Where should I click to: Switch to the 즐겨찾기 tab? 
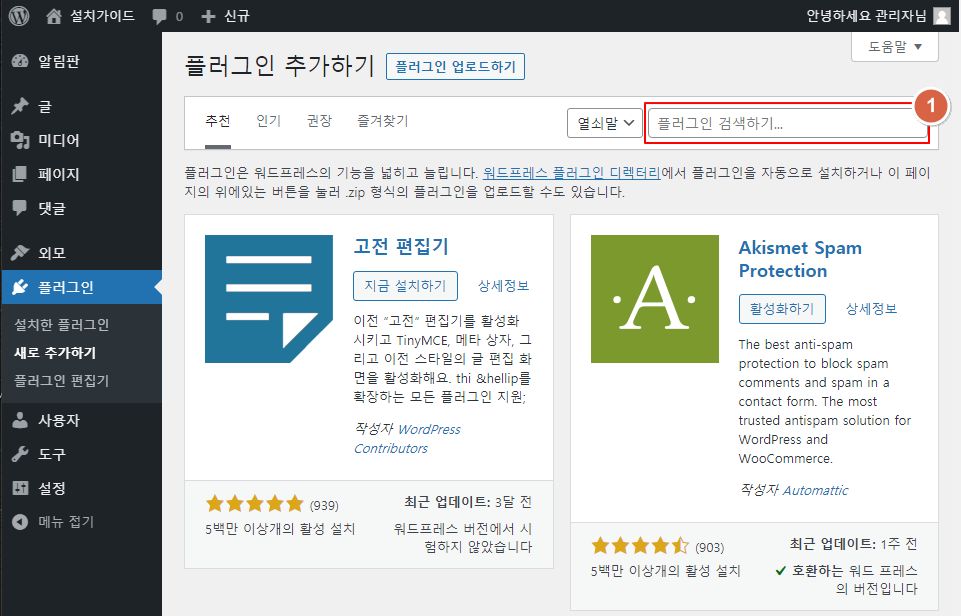click(382, 121)
